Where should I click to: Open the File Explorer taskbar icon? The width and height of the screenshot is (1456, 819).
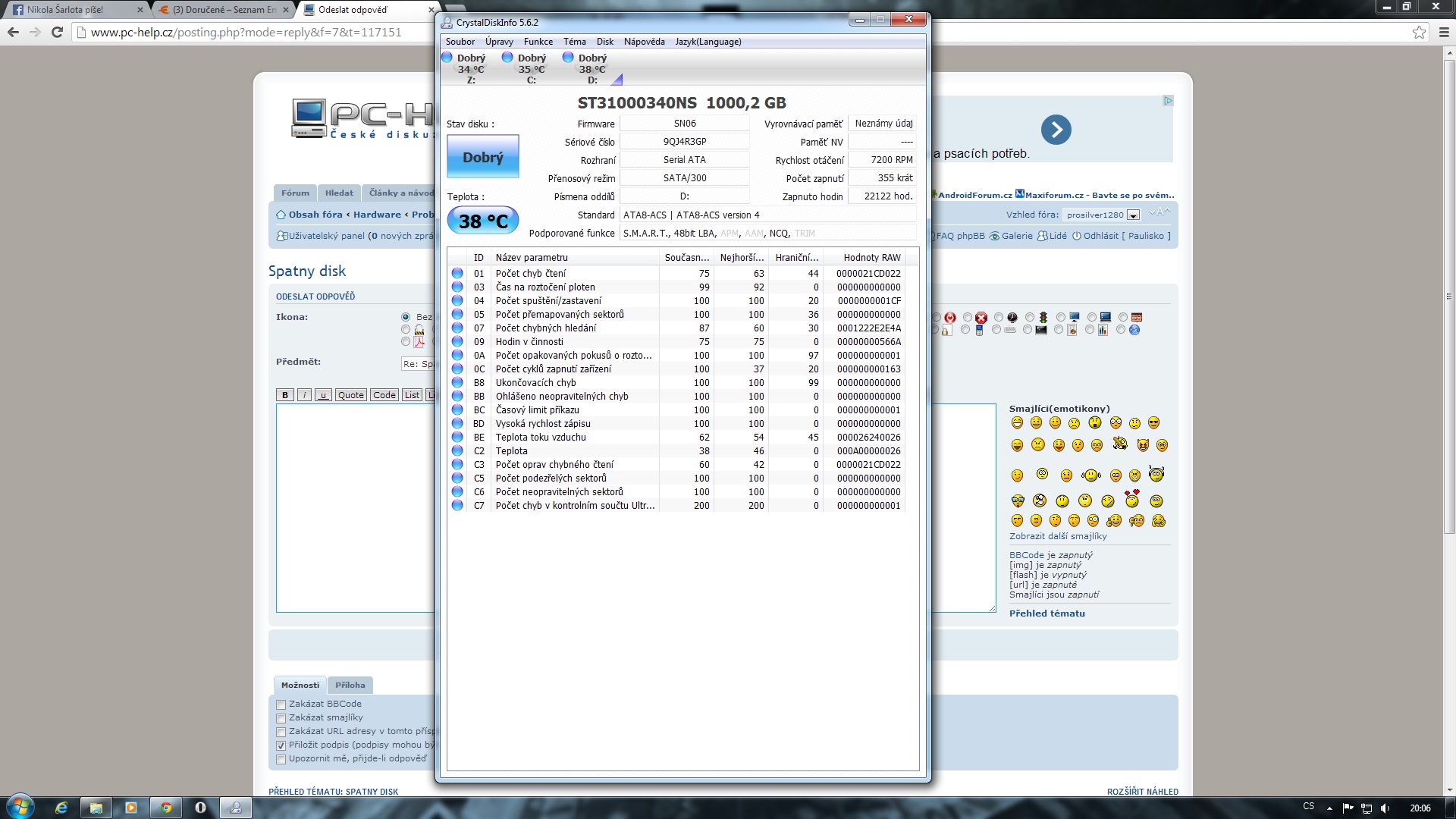96,808
